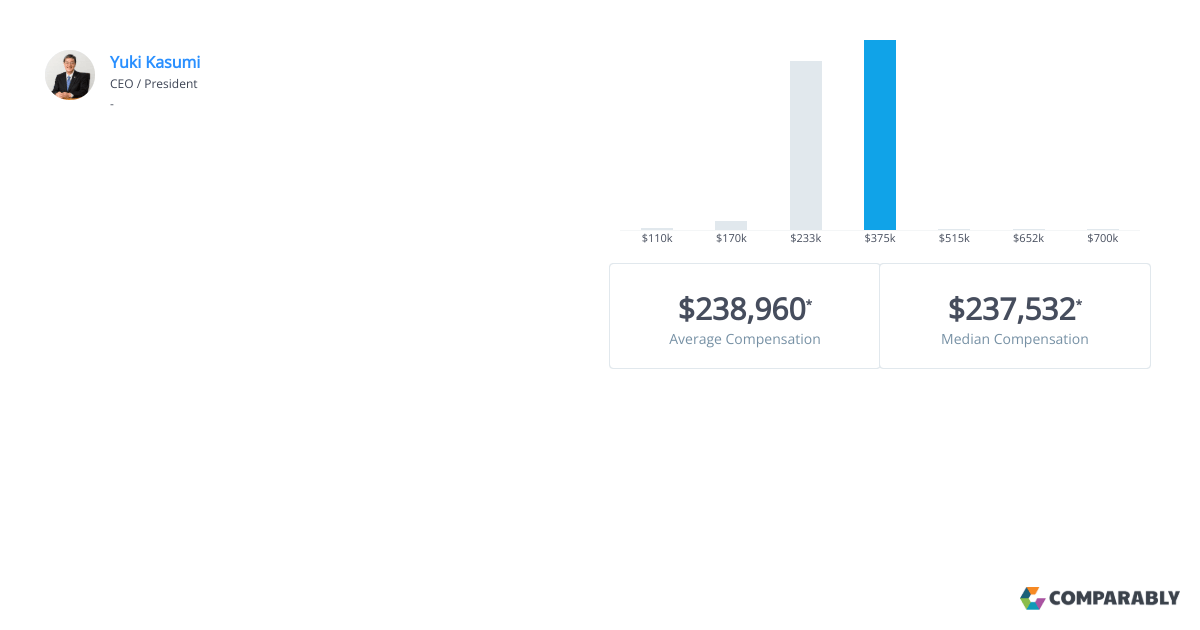Select the highlighted blue $375k bar
1200x630 pixels.
(880, 135)
